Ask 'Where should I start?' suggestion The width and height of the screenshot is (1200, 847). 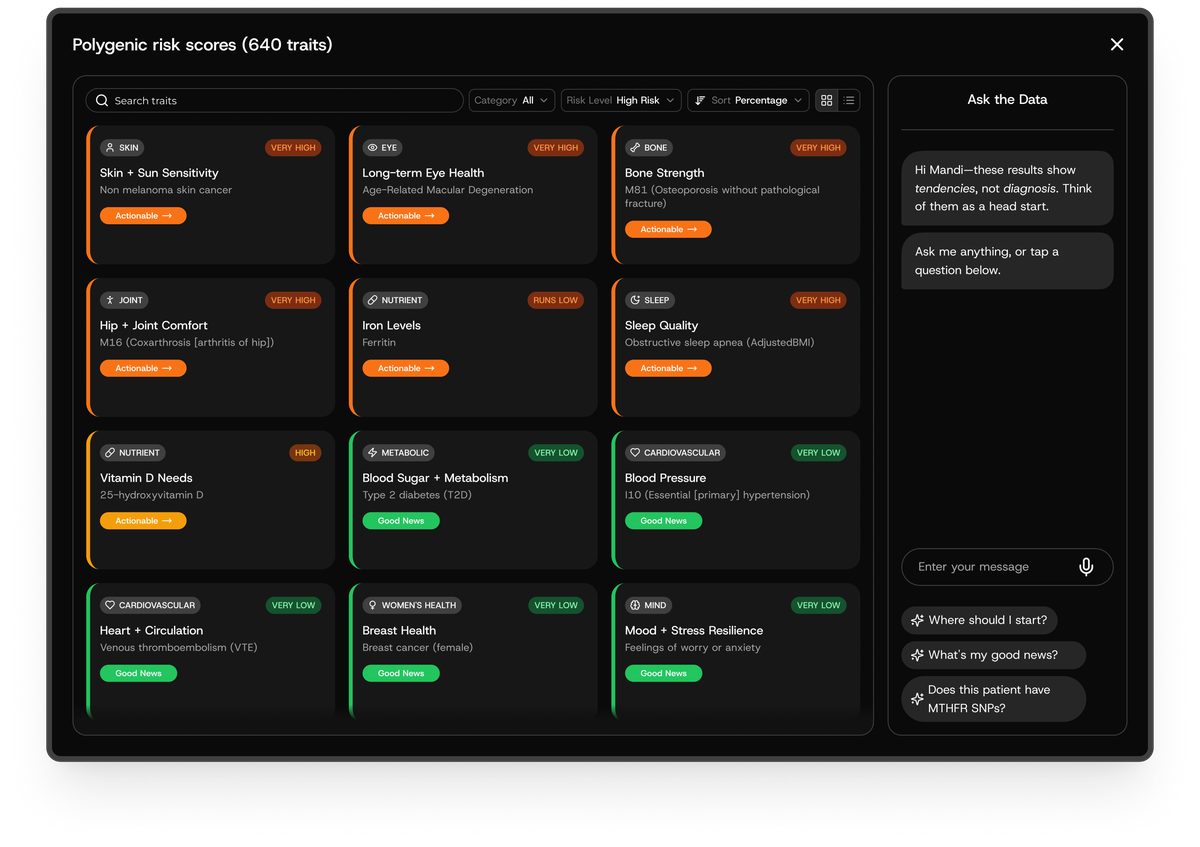click(x=980, y=620)
